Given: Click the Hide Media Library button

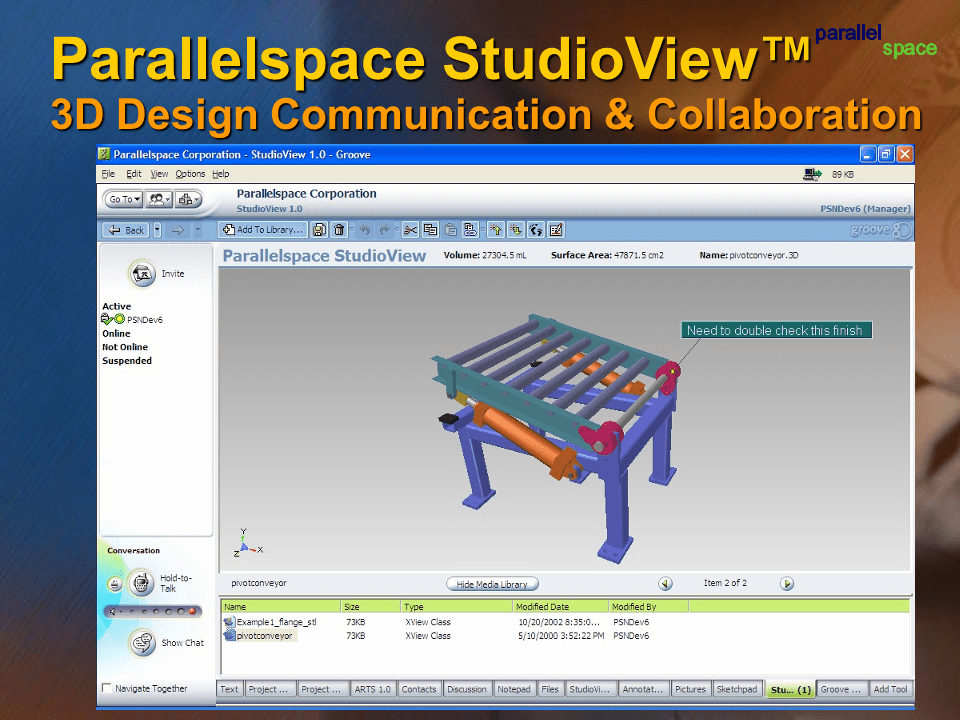Looking at the screenshot, I should pos(492,584).
